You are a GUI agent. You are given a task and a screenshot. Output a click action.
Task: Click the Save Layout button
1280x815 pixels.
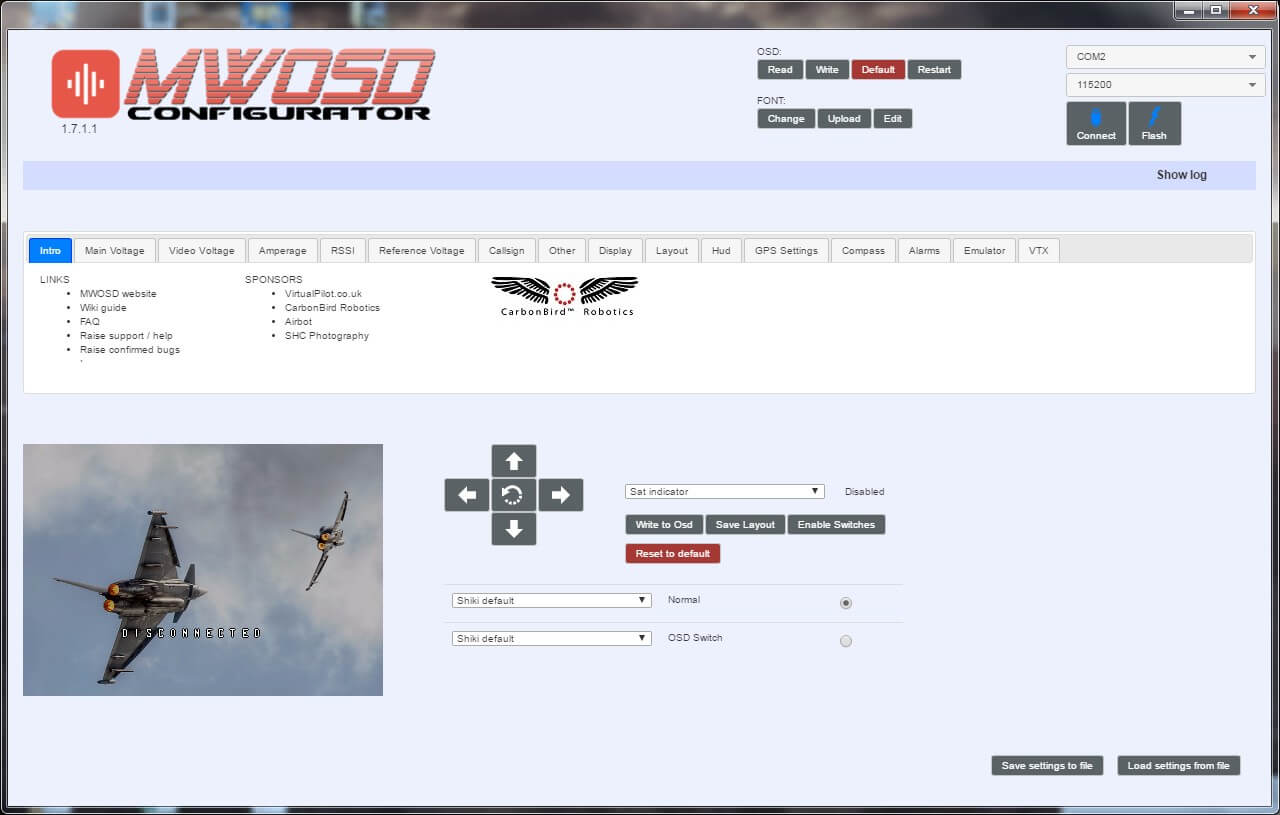[745, 524]
